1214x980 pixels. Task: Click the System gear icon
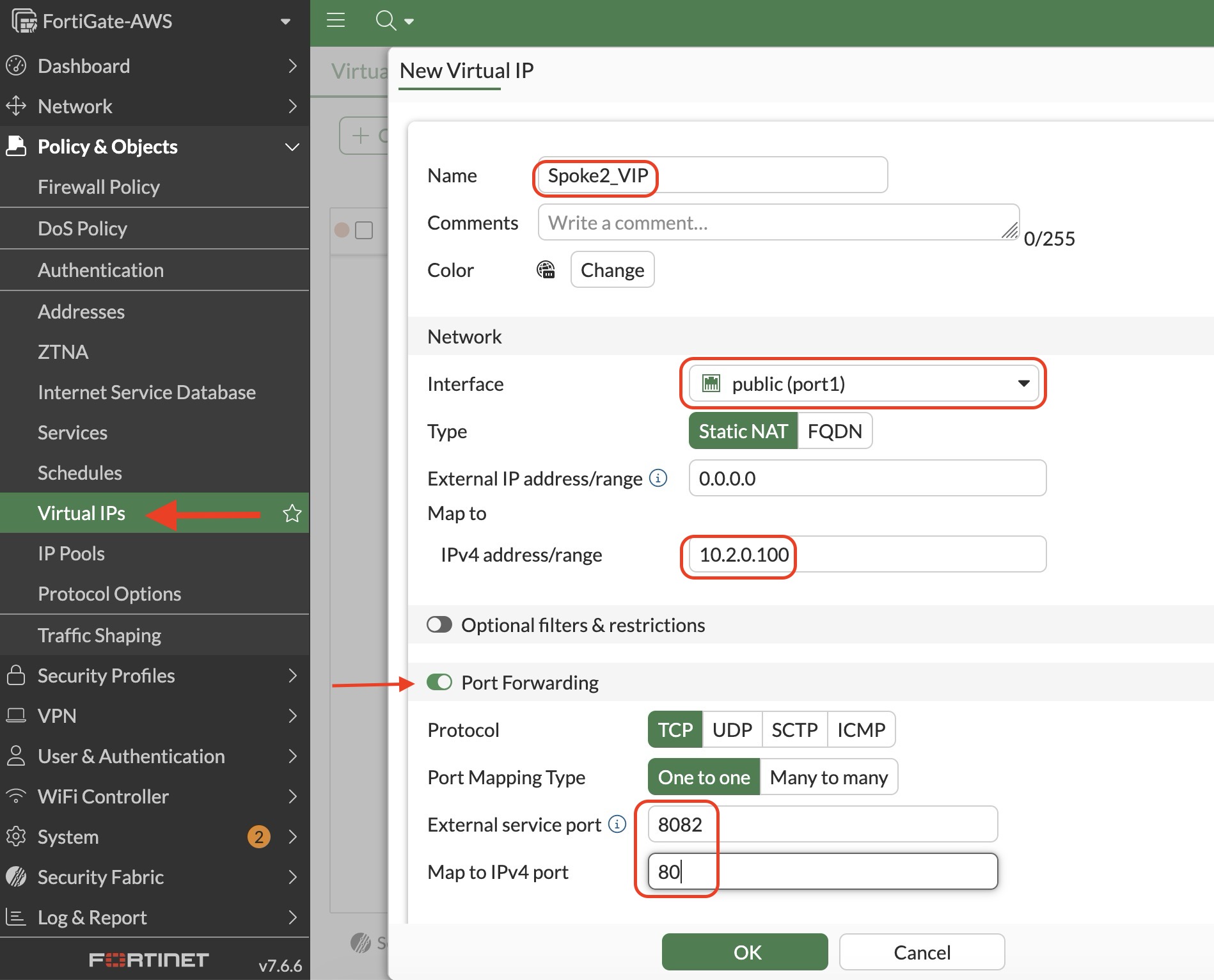(x=16, y=836)
